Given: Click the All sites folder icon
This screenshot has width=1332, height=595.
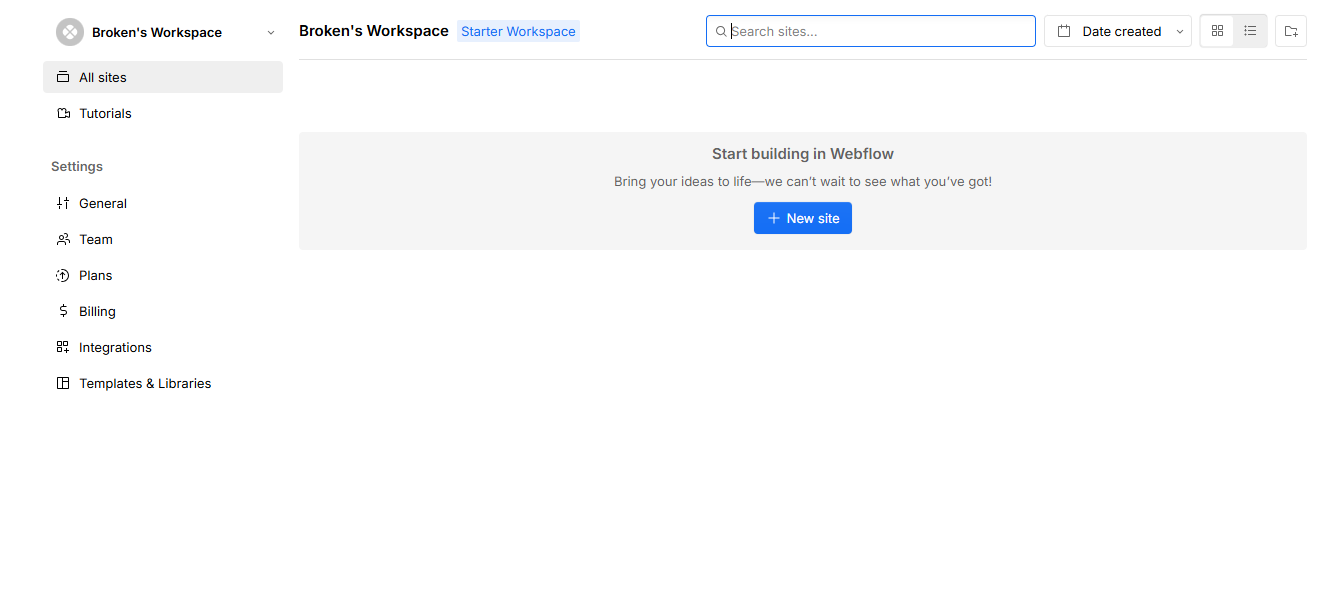Looking at the screenshot, I should [x=63, y=77].
